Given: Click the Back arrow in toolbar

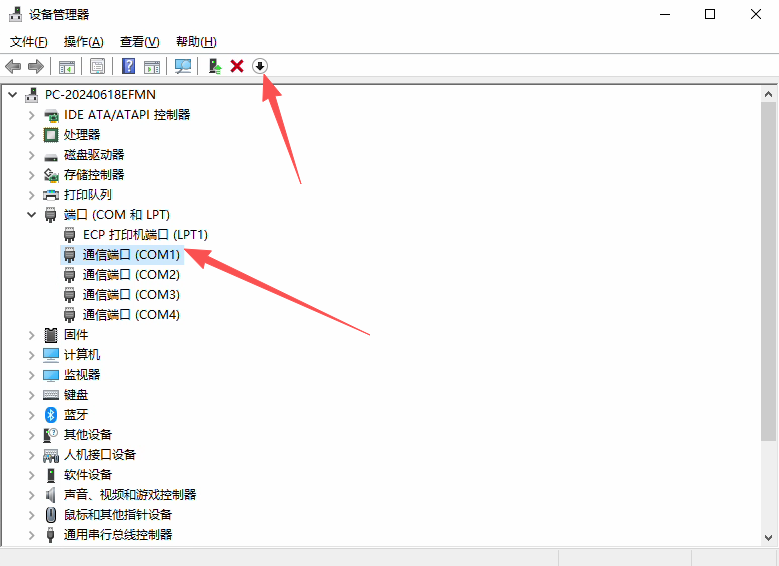Looking at the screenshot, I should click(13, 66).
